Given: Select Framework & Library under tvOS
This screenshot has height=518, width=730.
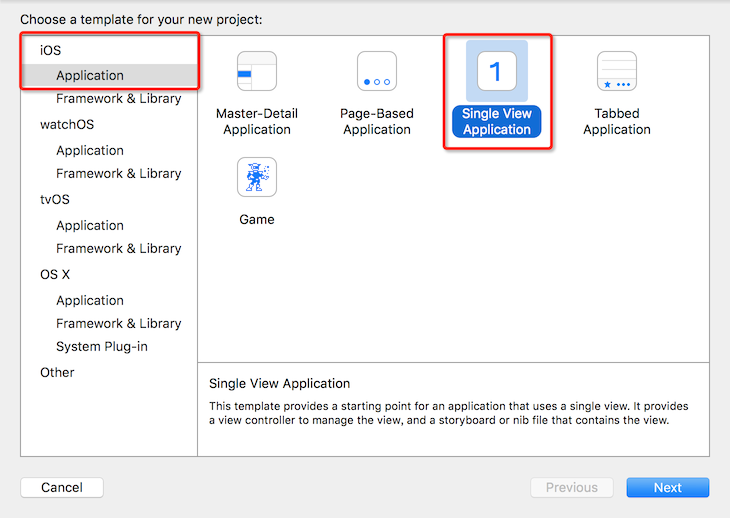Looking at the screenshot, I should 118,249.
